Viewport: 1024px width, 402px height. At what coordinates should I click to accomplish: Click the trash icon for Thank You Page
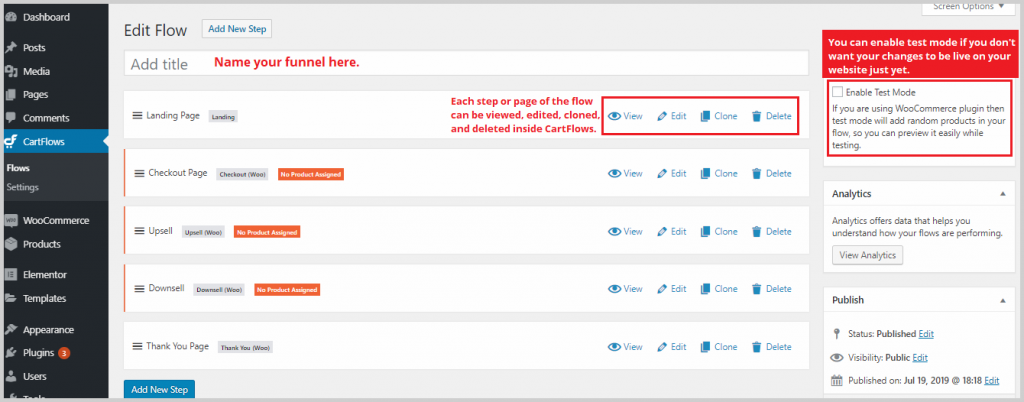(756, 347)
